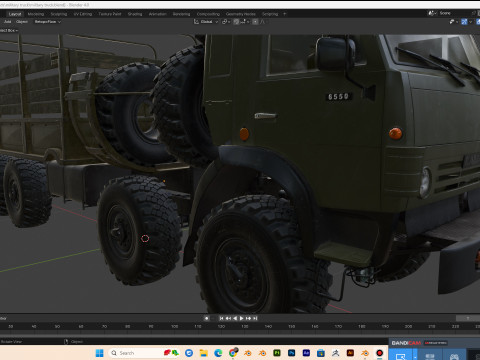Switch to the Geometry Nodes workspace

[x=241, y=14]
